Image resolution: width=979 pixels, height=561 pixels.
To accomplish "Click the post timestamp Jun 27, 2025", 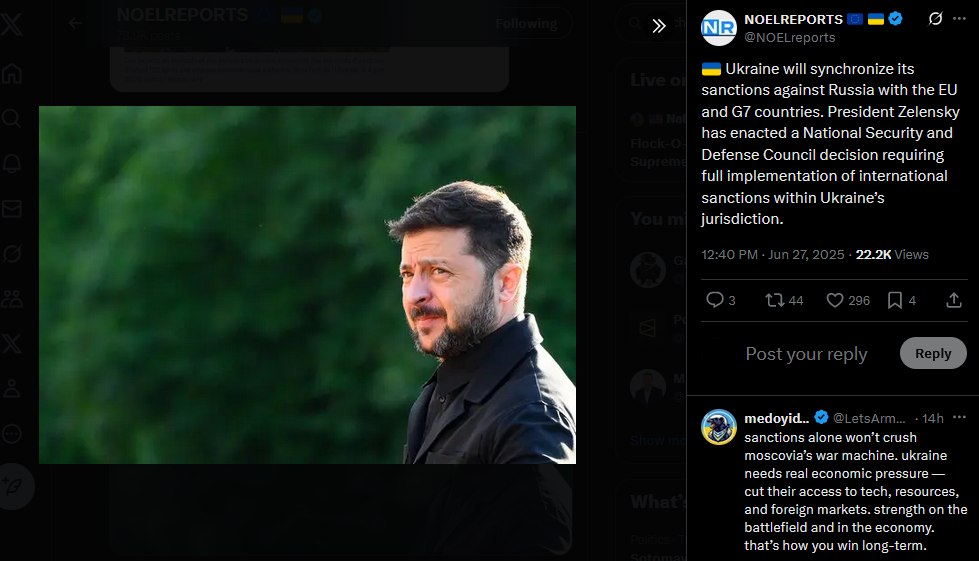I will click(772, 255).
